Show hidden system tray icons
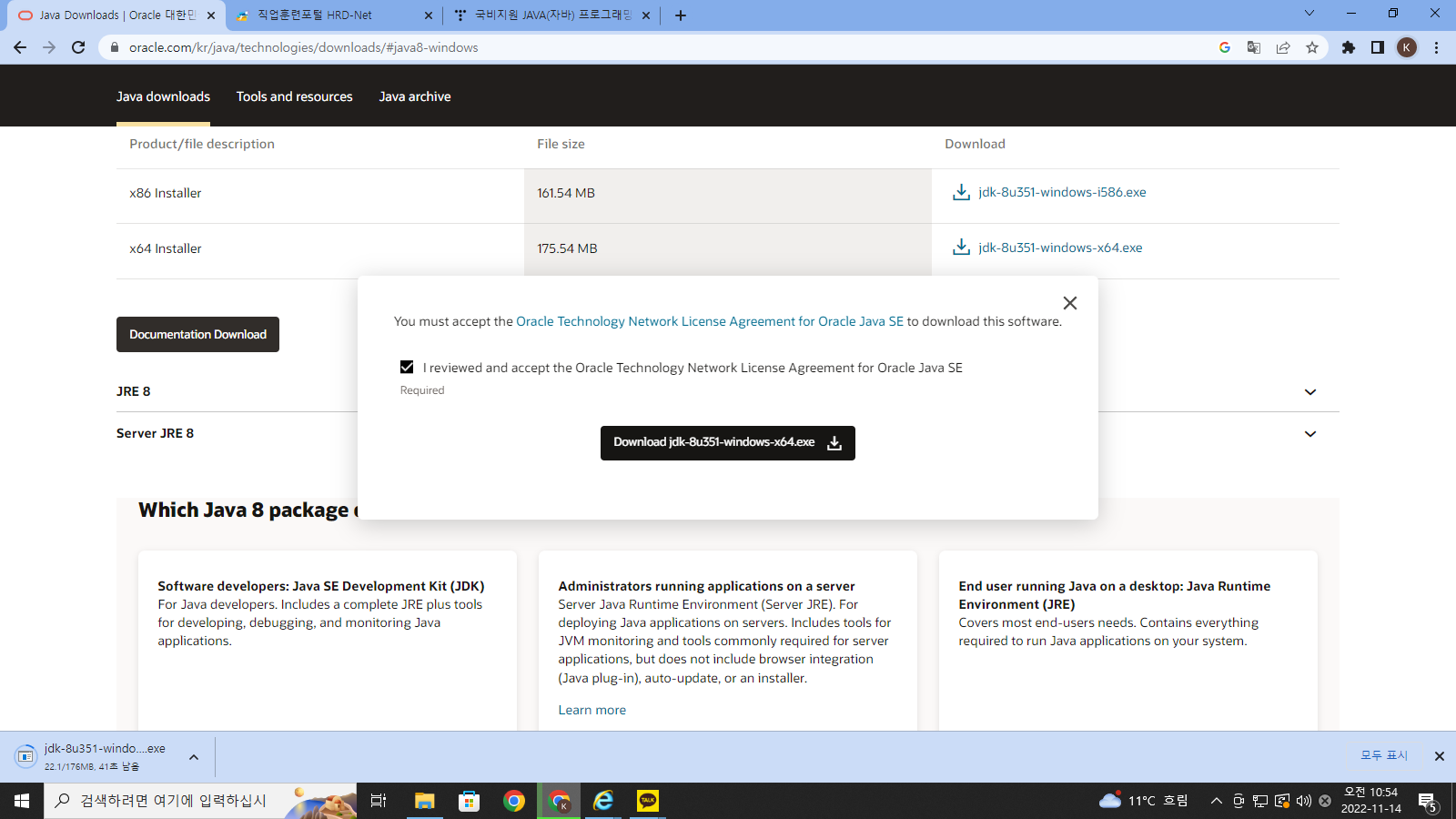This screenshot has width=1456, height=819. [1216, 801]
